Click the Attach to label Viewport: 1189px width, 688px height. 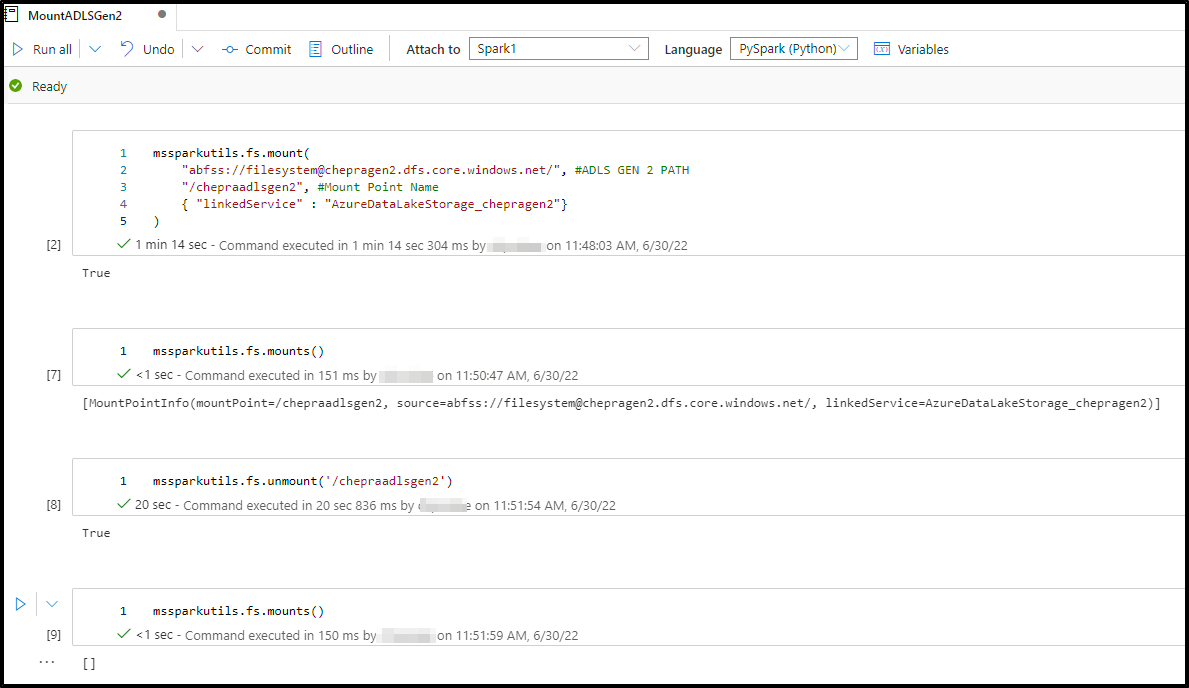point(433,49)
